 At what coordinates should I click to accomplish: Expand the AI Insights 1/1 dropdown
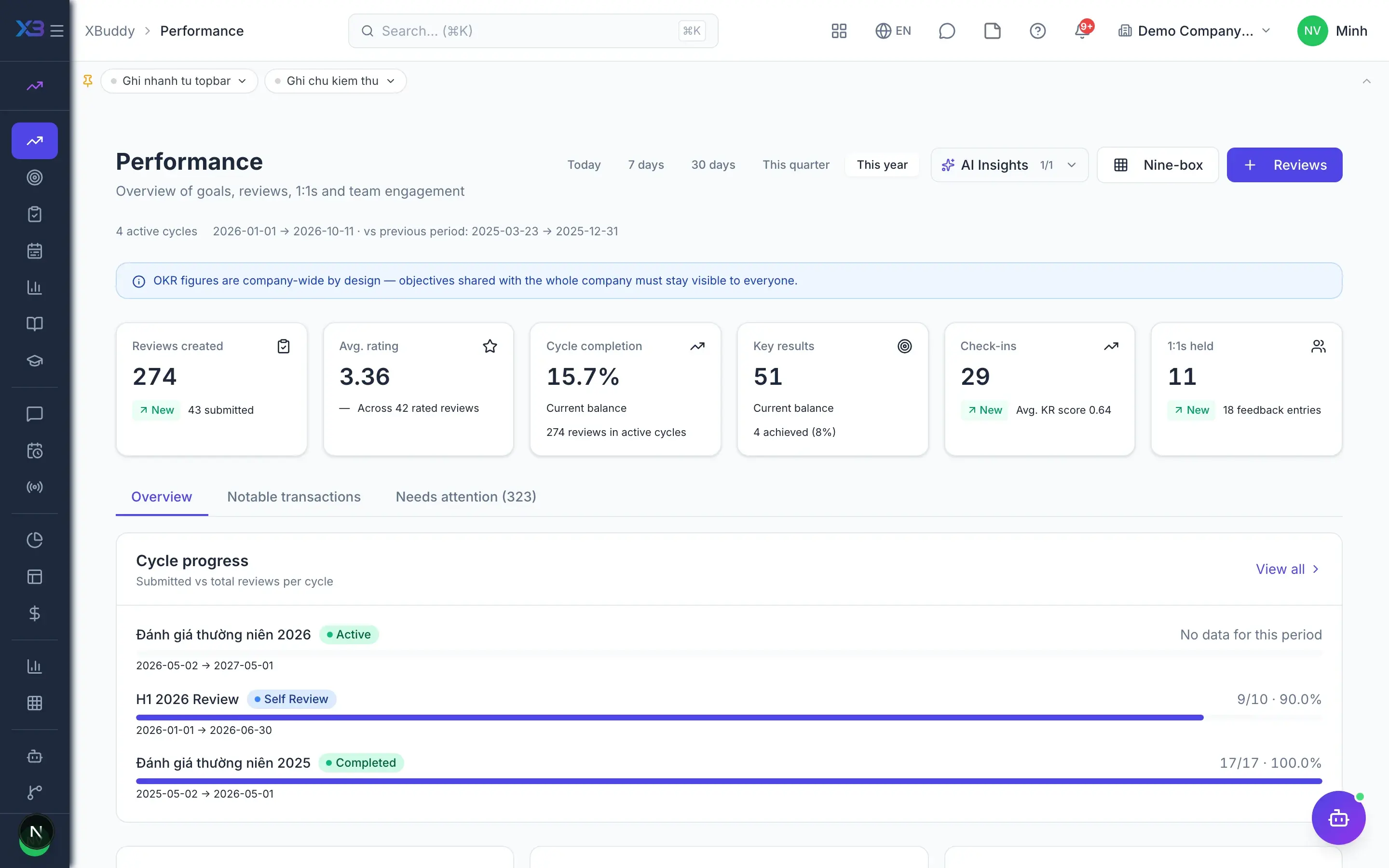click(1009, 165)
